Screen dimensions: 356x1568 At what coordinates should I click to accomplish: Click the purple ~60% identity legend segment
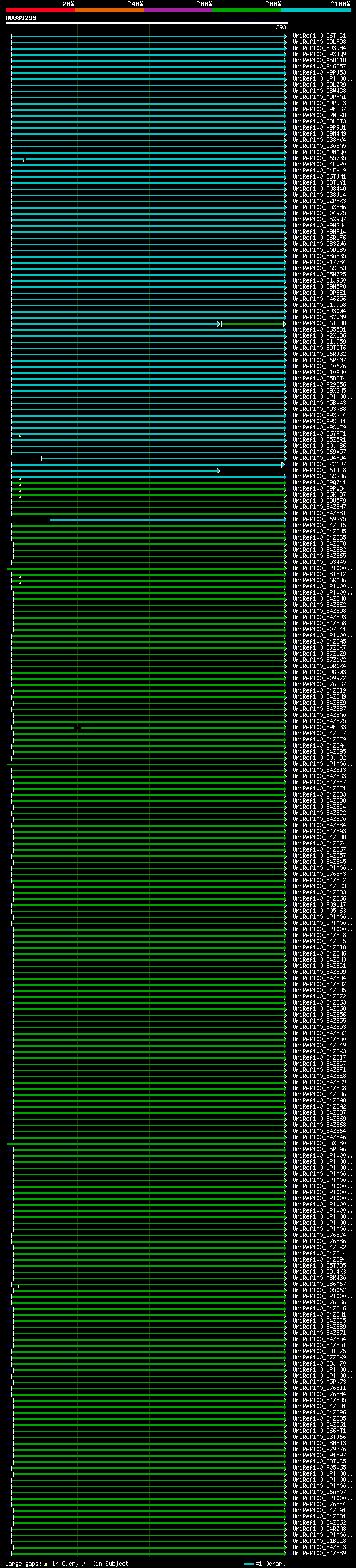coord(177,10)
